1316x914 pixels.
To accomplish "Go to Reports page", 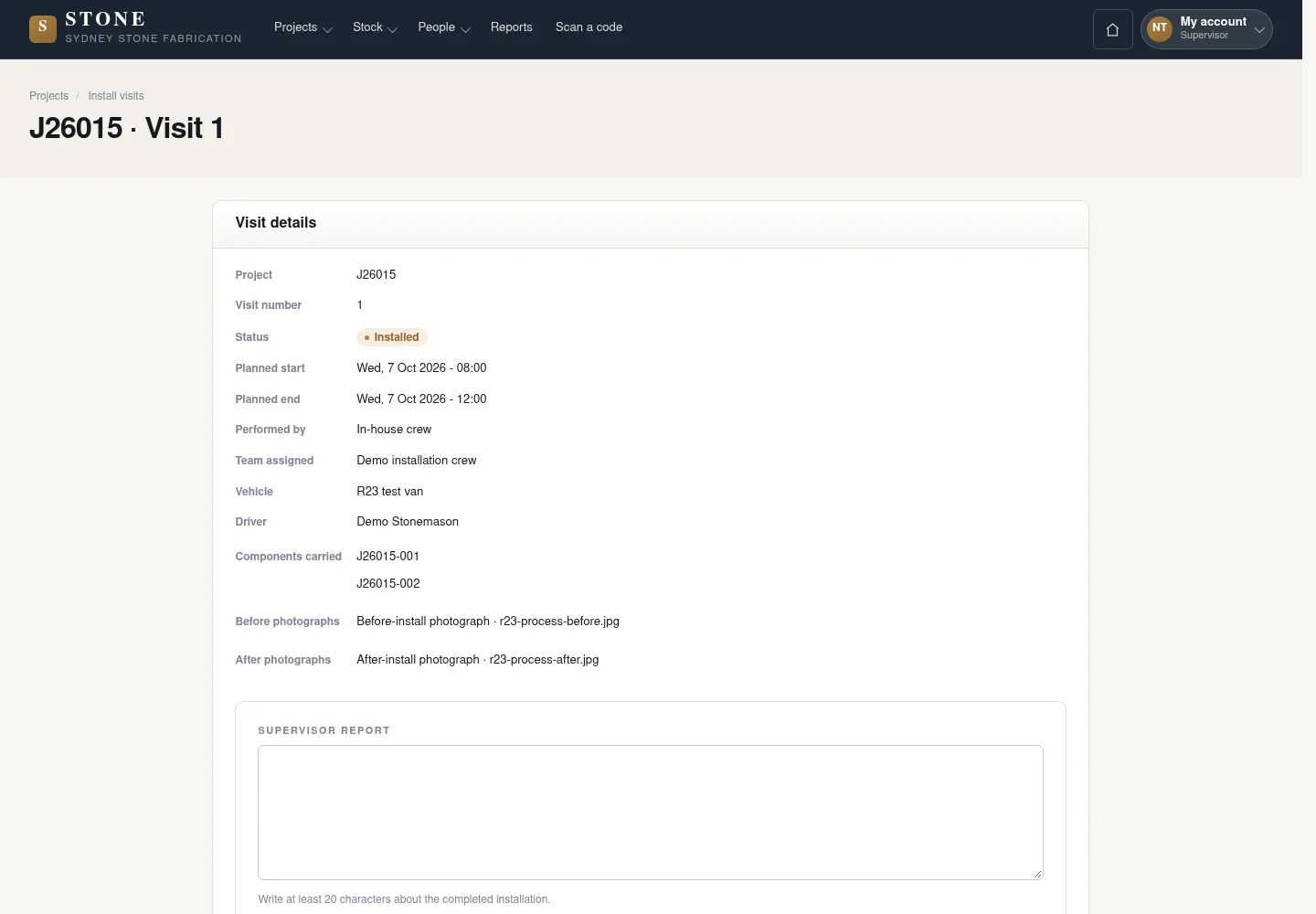I will point(512,27).
